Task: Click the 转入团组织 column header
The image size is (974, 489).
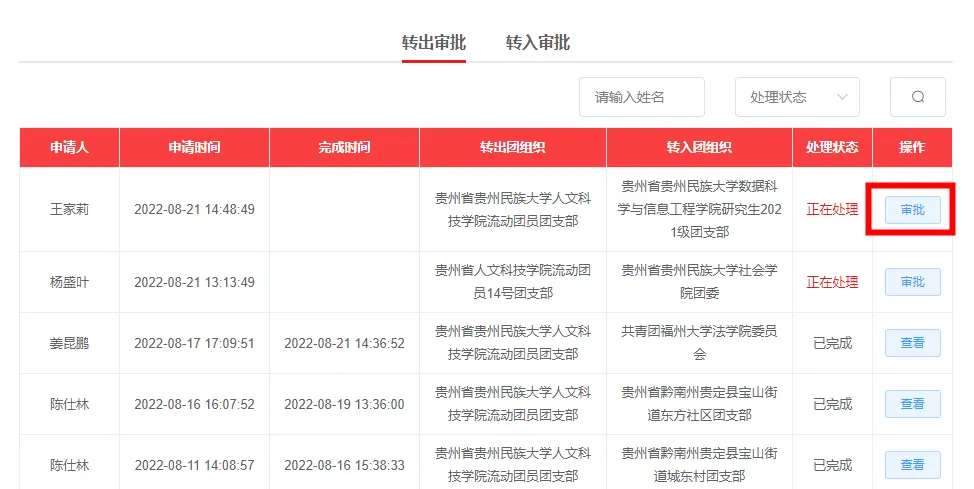Action: tap(699, 147)
